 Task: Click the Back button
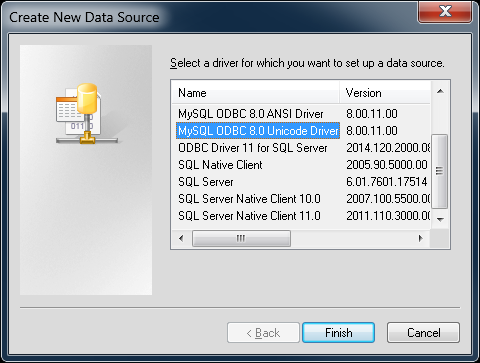263,333
